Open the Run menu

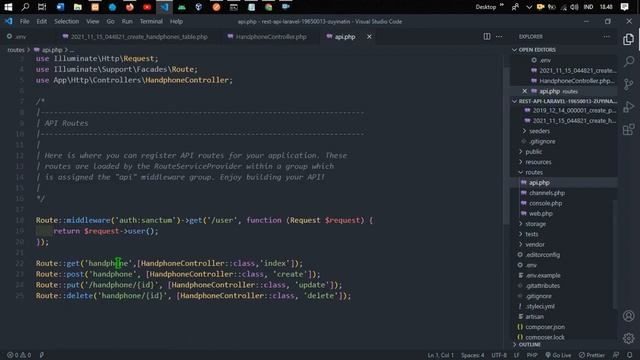click(127, 21)
